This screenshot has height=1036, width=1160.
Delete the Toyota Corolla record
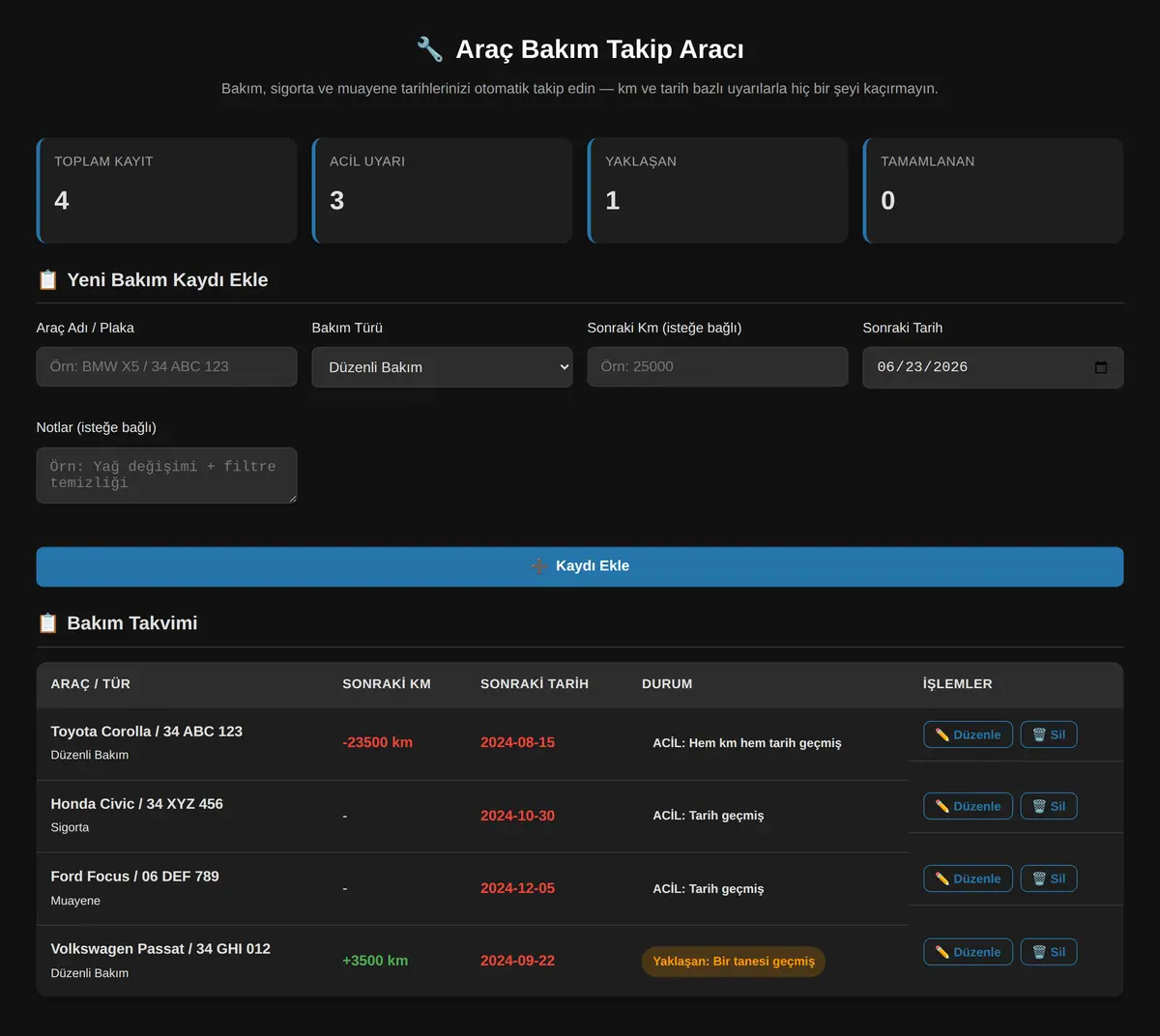click(x=1048, y=734)
